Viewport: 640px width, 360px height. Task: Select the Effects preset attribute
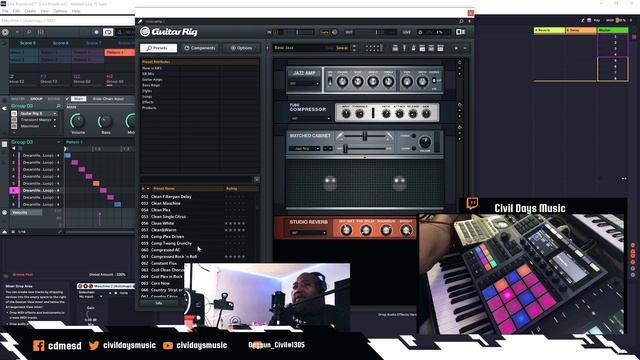[148, 102]
